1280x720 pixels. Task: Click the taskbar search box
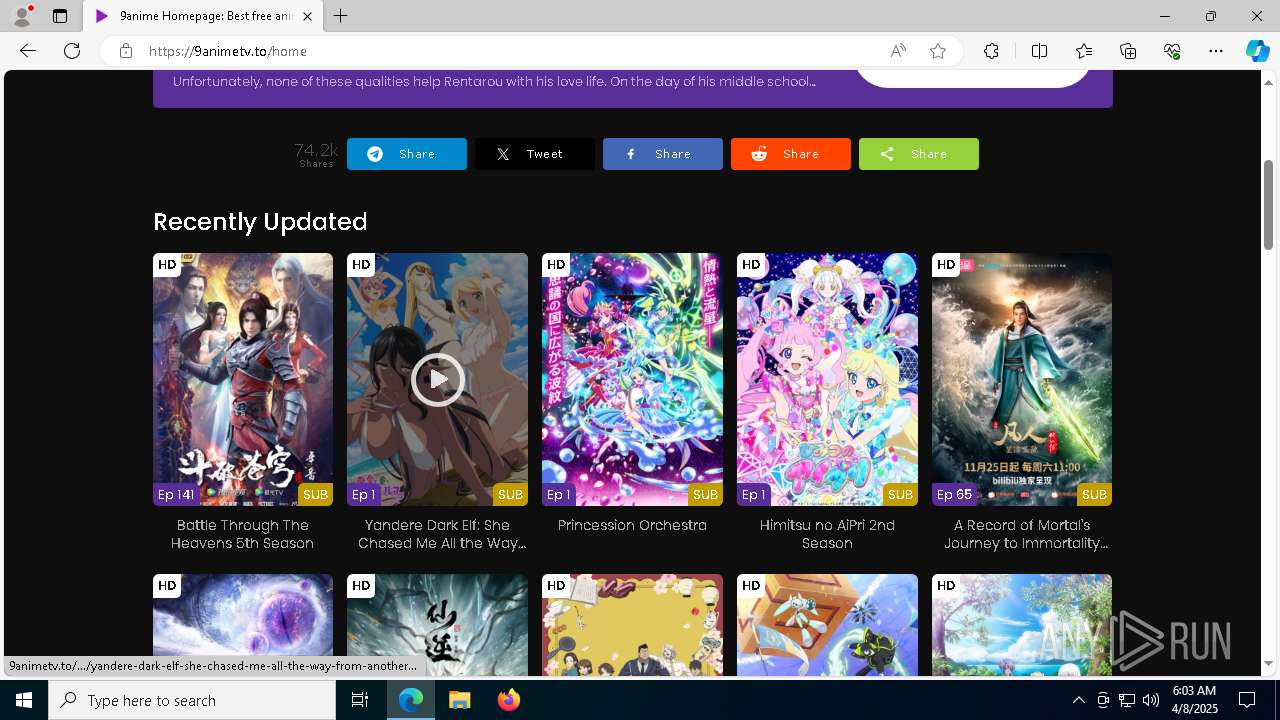point(192,700)
